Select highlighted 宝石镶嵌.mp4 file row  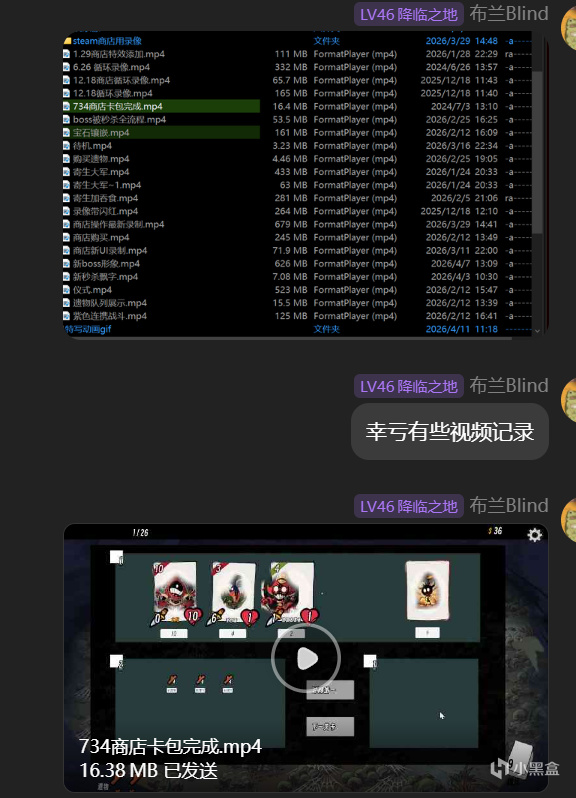click(298, 133)
